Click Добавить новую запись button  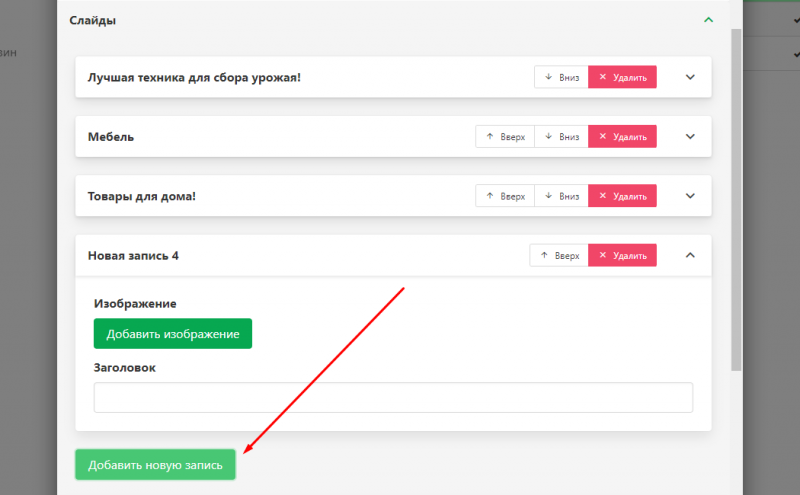coord(155,465)
